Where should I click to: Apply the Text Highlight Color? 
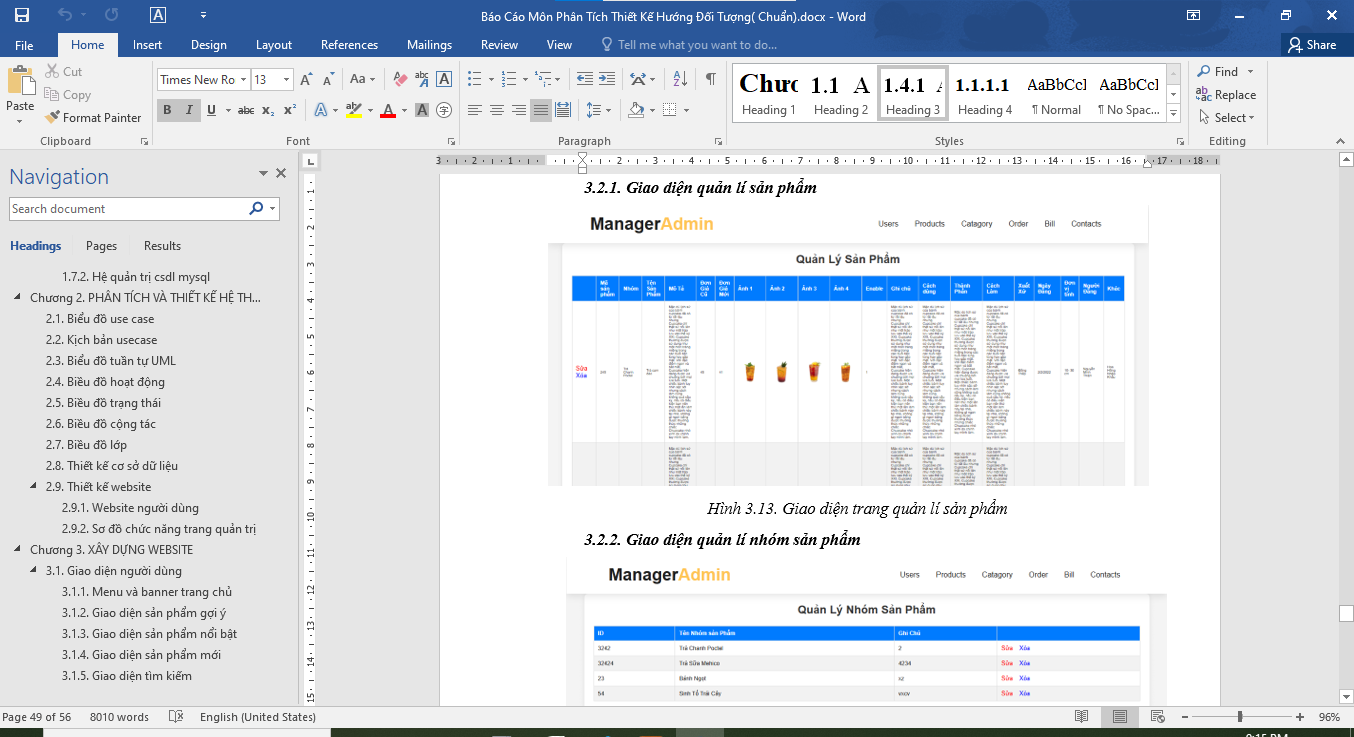point(353,110)
